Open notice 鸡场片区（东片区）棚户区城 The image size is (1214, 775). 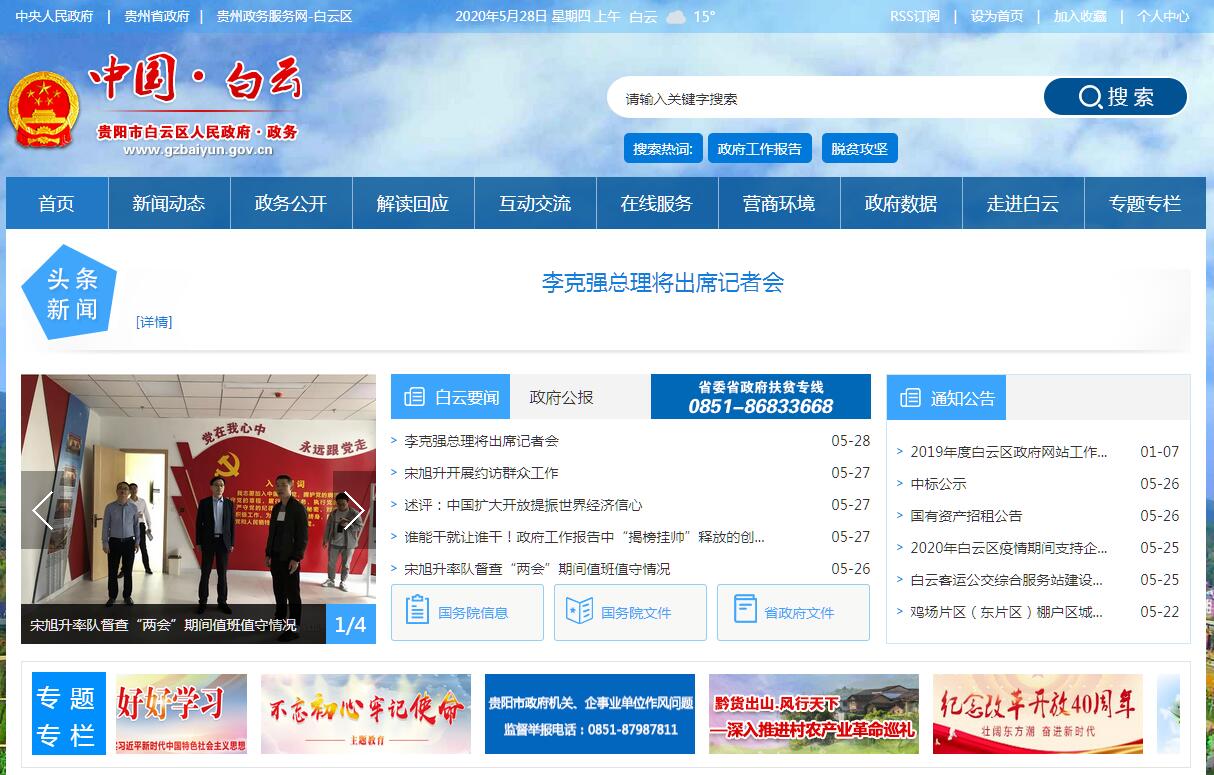click(x=1006, y=612)
